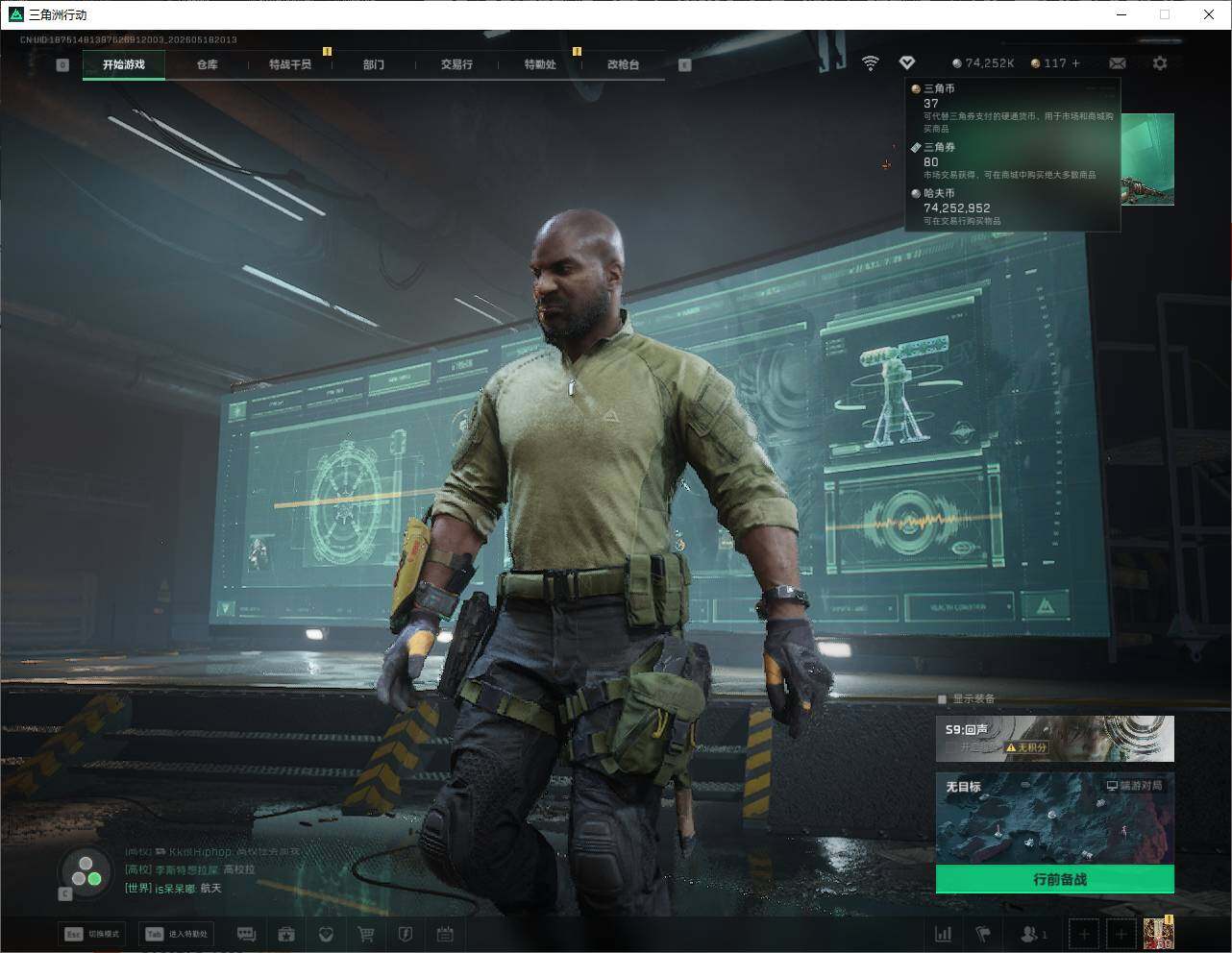Minimize the 三角洲行动 window

point(1121,14)
